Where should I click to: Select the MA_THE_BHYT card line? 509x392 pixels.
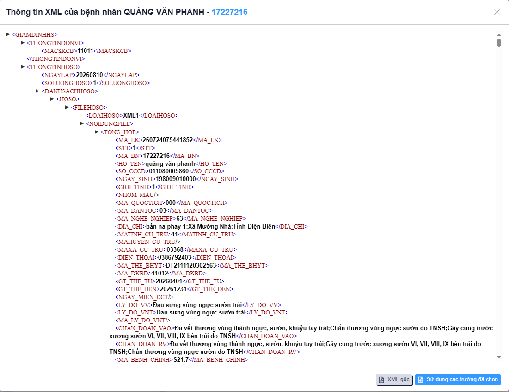coord(192,265)
